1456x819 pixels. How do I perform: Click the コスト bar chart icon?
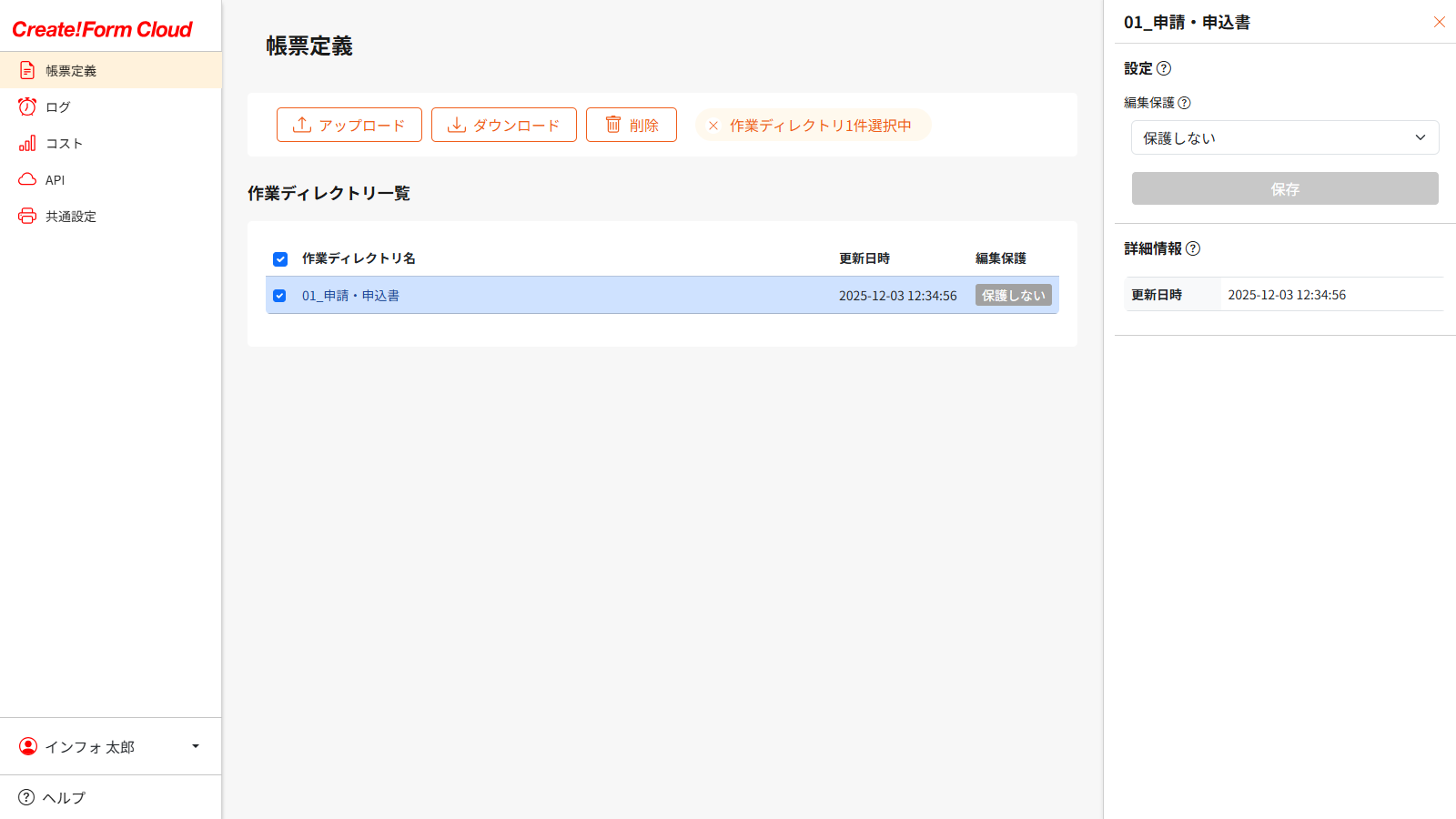(26, 143)
